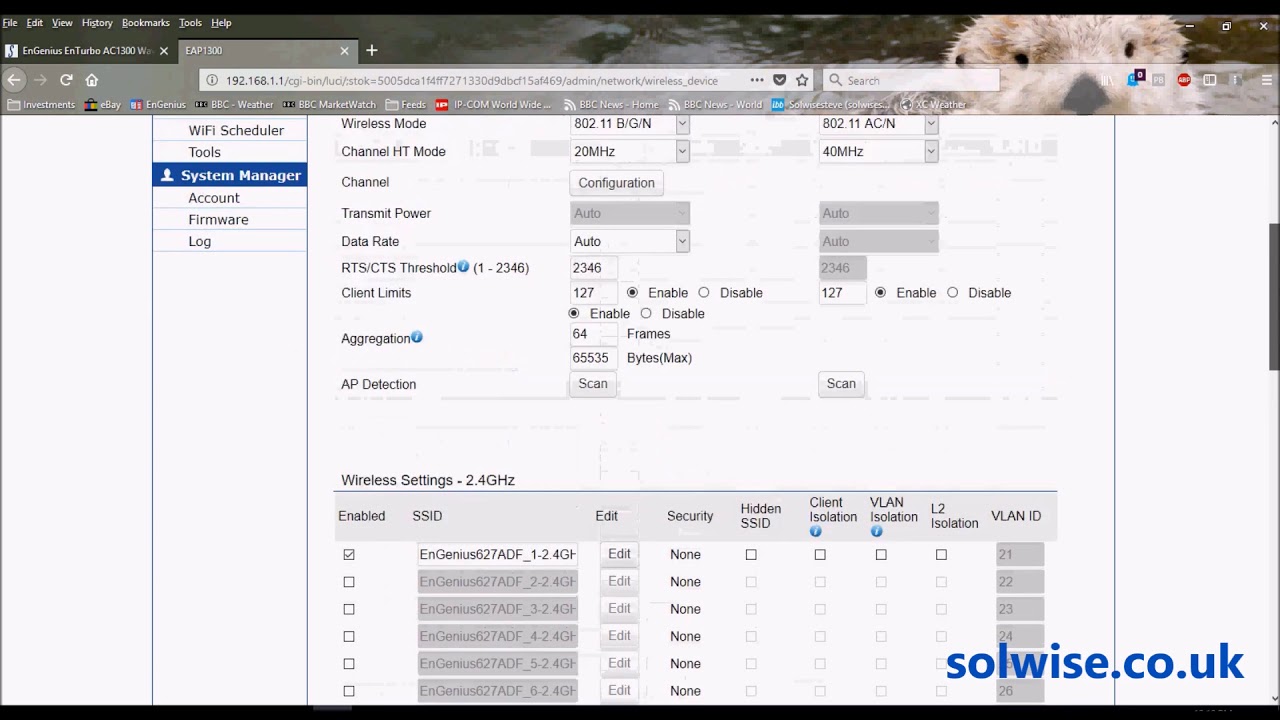Image resolution: width=1280 pixels, height=720 pixels.
Task: Select Enable for 5GHz Client Limits
Action: click(x=880, y=292)
